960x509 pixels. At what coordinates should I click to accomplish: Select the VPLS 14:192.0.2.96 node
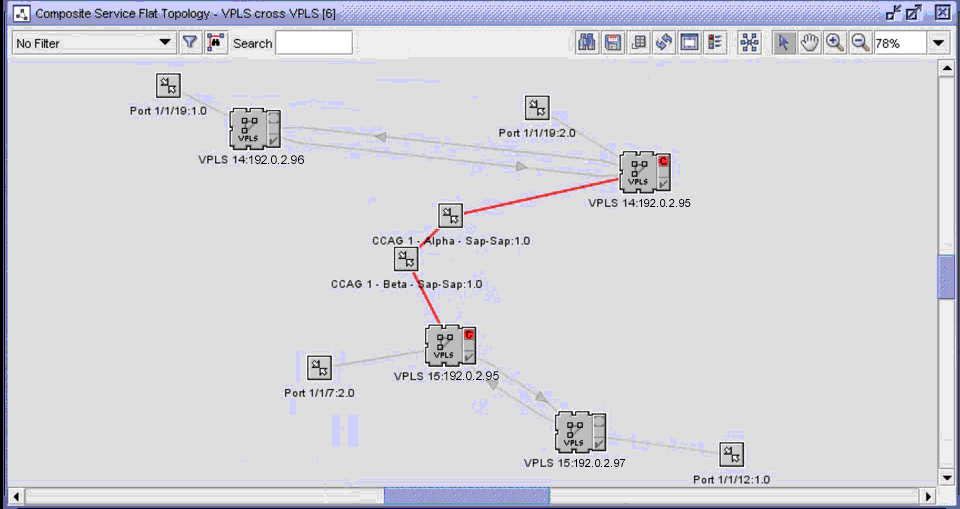click(255, 129)
